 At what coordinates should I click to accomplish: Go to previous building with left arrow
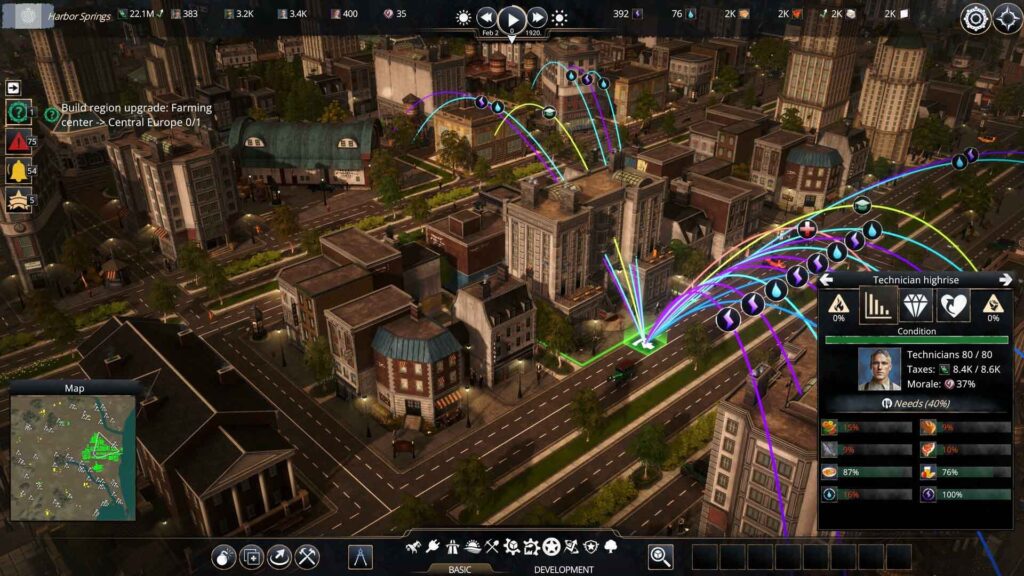coord(827,281)
